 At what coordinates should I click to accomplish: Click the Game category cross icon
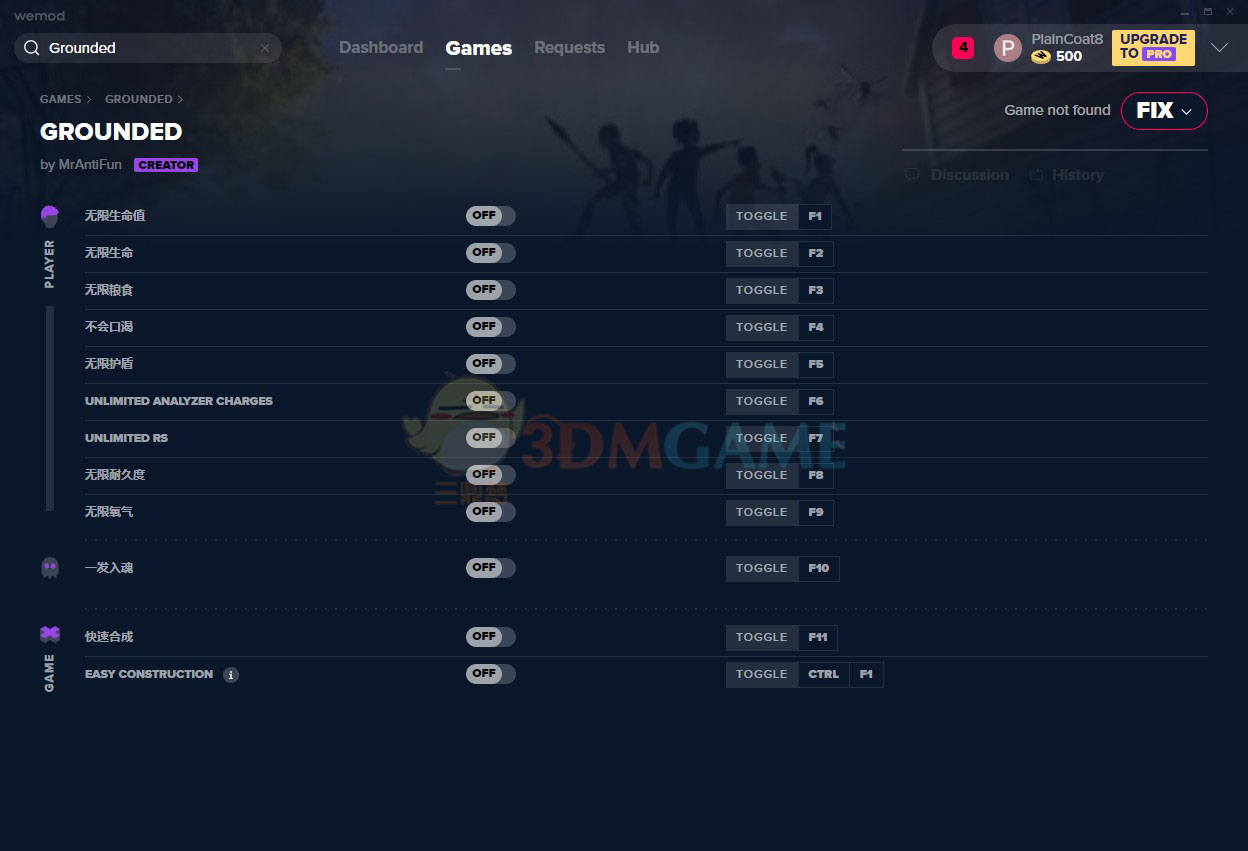[x=50, y=634]
